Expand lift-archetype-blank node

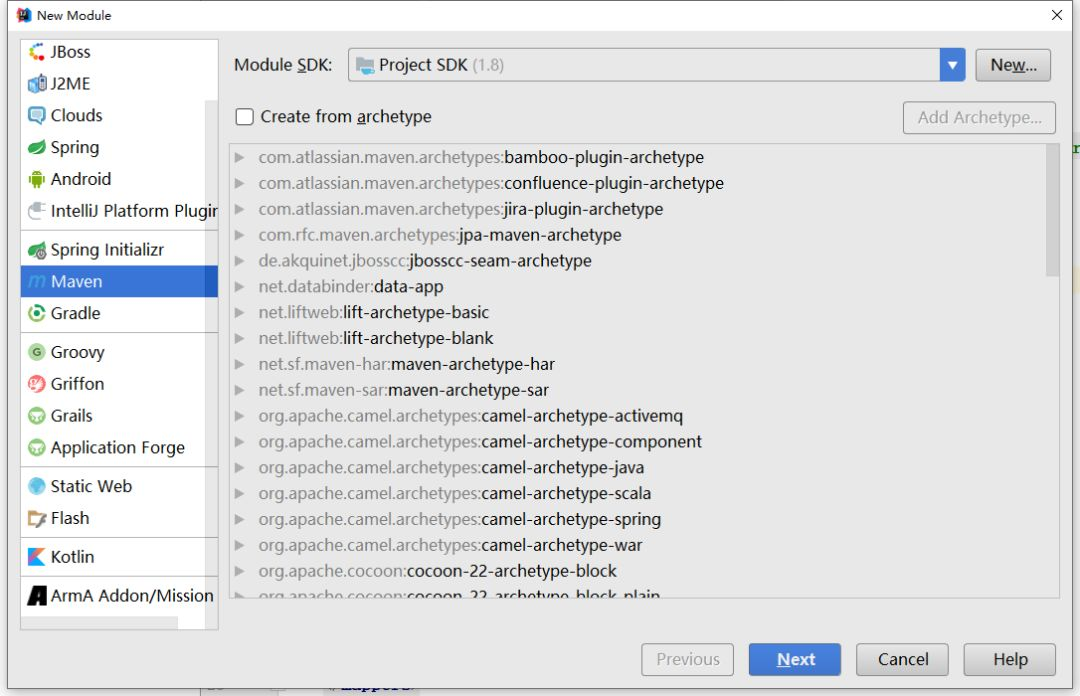(x=240, y=338)
